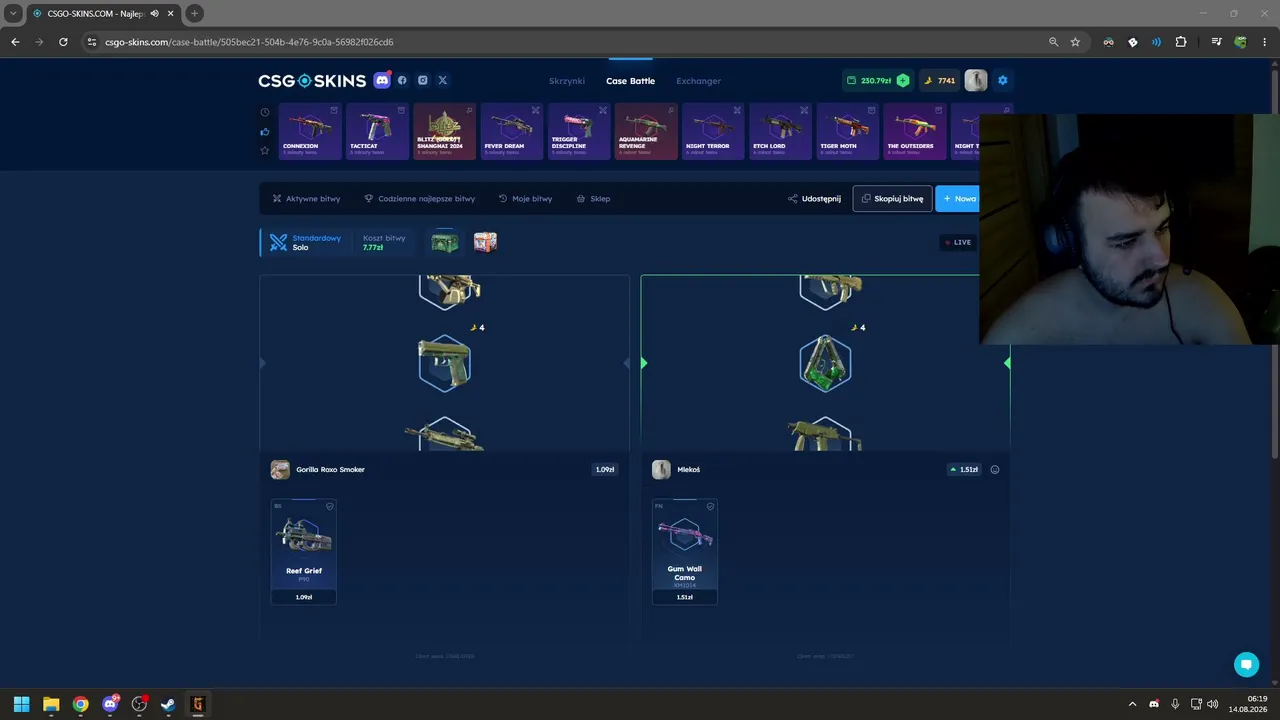The height and width of the screenshot is (720, 1280).
Task: Open Steam from the taskbar
Action: click(x=168, y=704)
